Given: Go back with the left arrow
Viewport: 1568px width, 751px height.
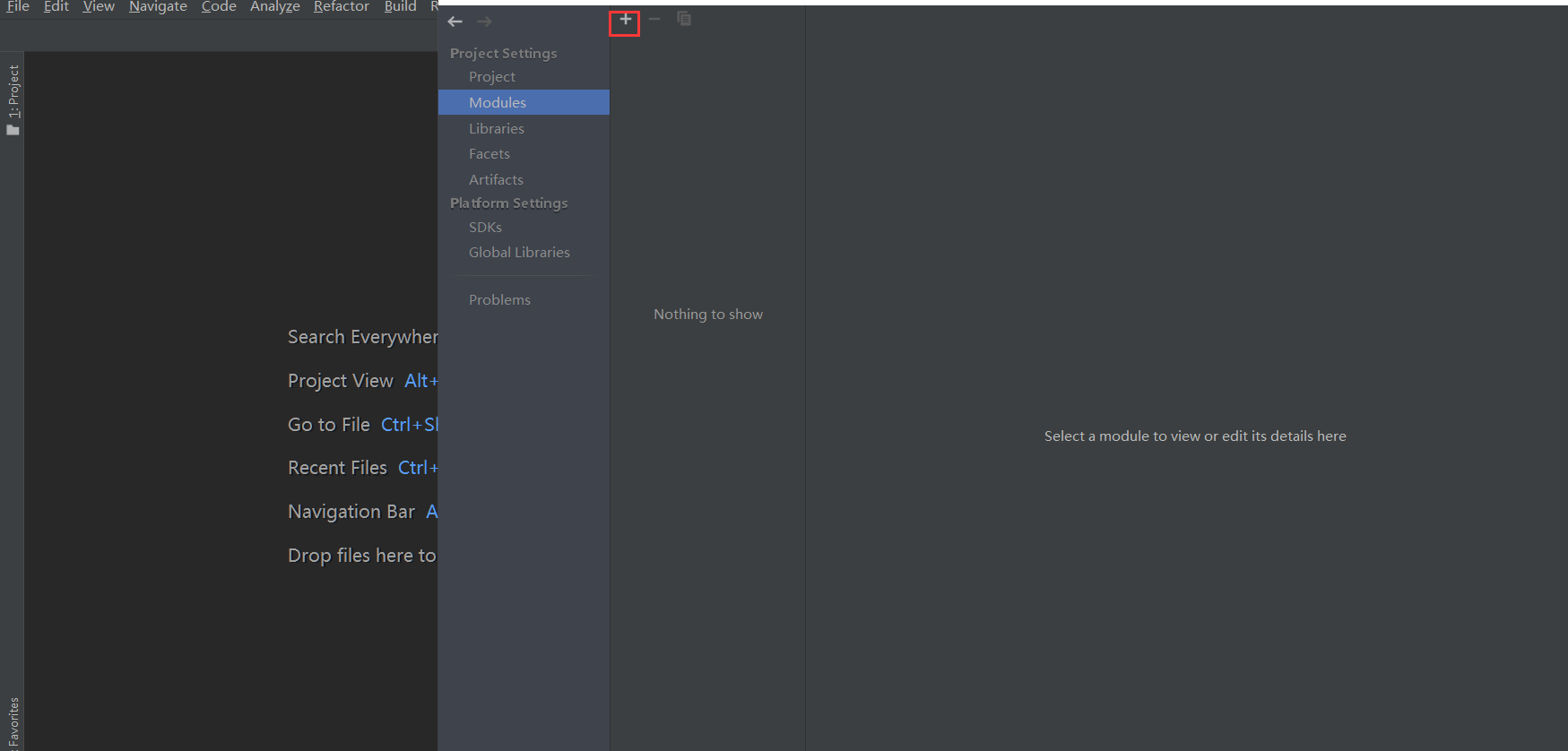Looking at the screenshot, I should (x=455, y=22).
